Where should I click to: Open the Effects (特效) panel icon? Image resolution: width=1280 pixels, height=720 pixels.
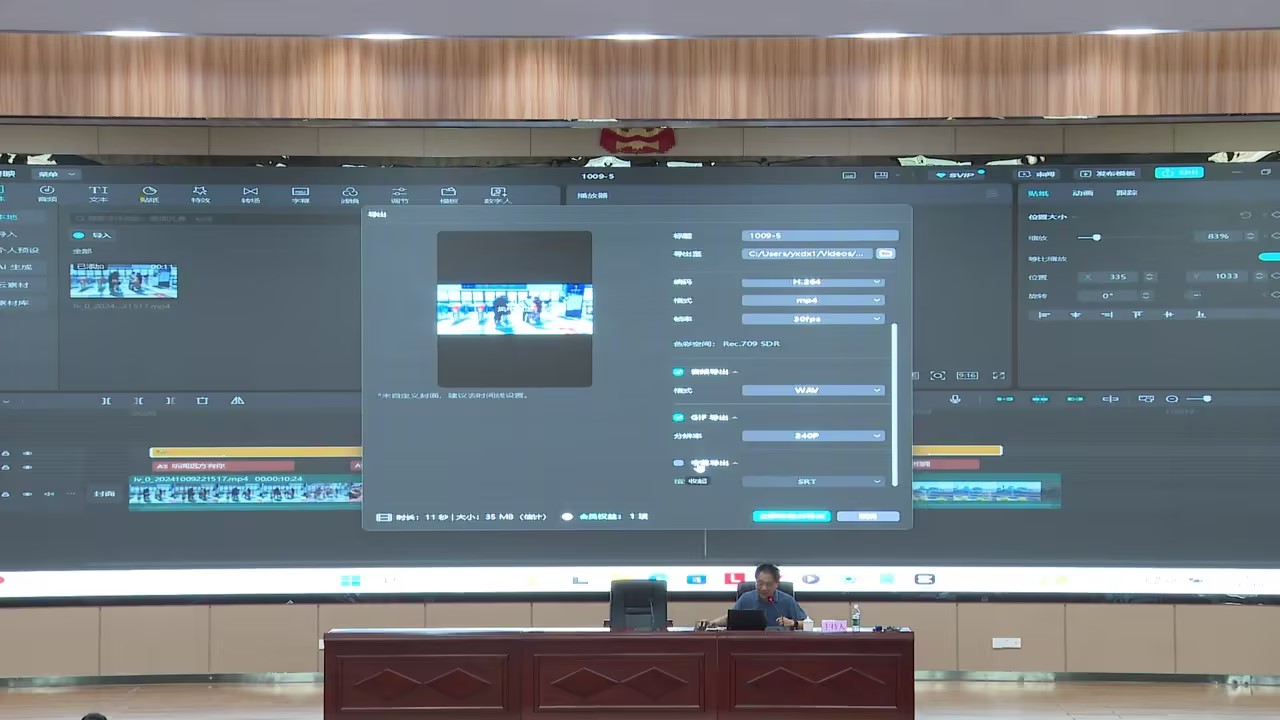[x=200, y=193]
